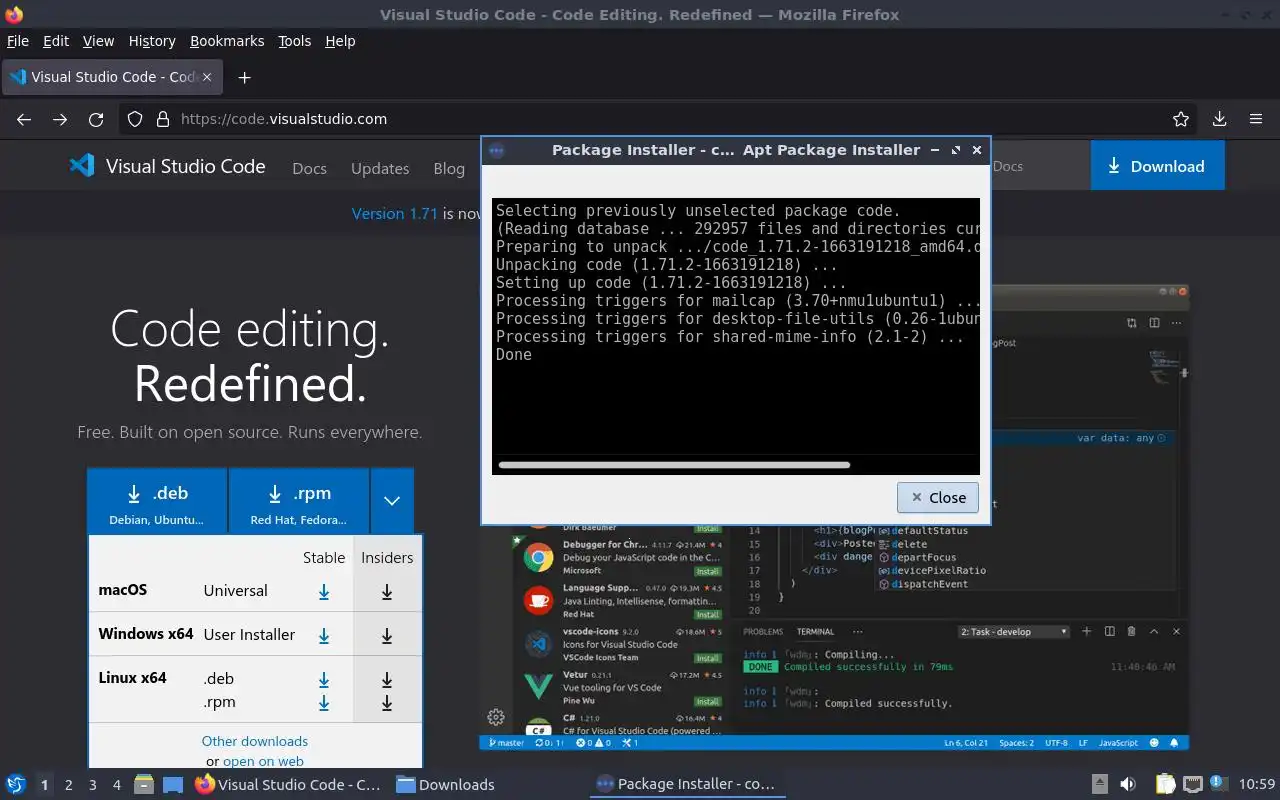
Task: Download Linux x64 Stable .rpm
Action: 324,702
